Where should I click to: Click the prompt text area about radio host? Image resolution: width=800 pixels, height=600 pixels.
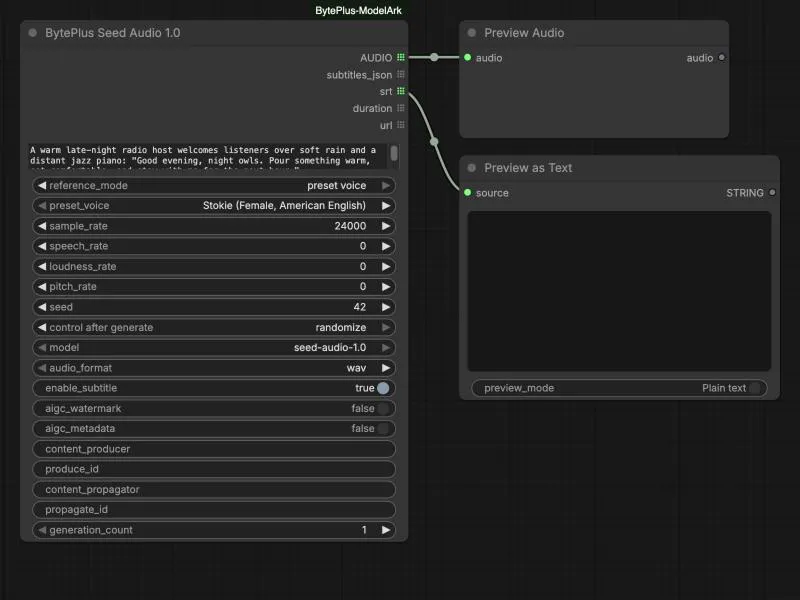[208, 156]
